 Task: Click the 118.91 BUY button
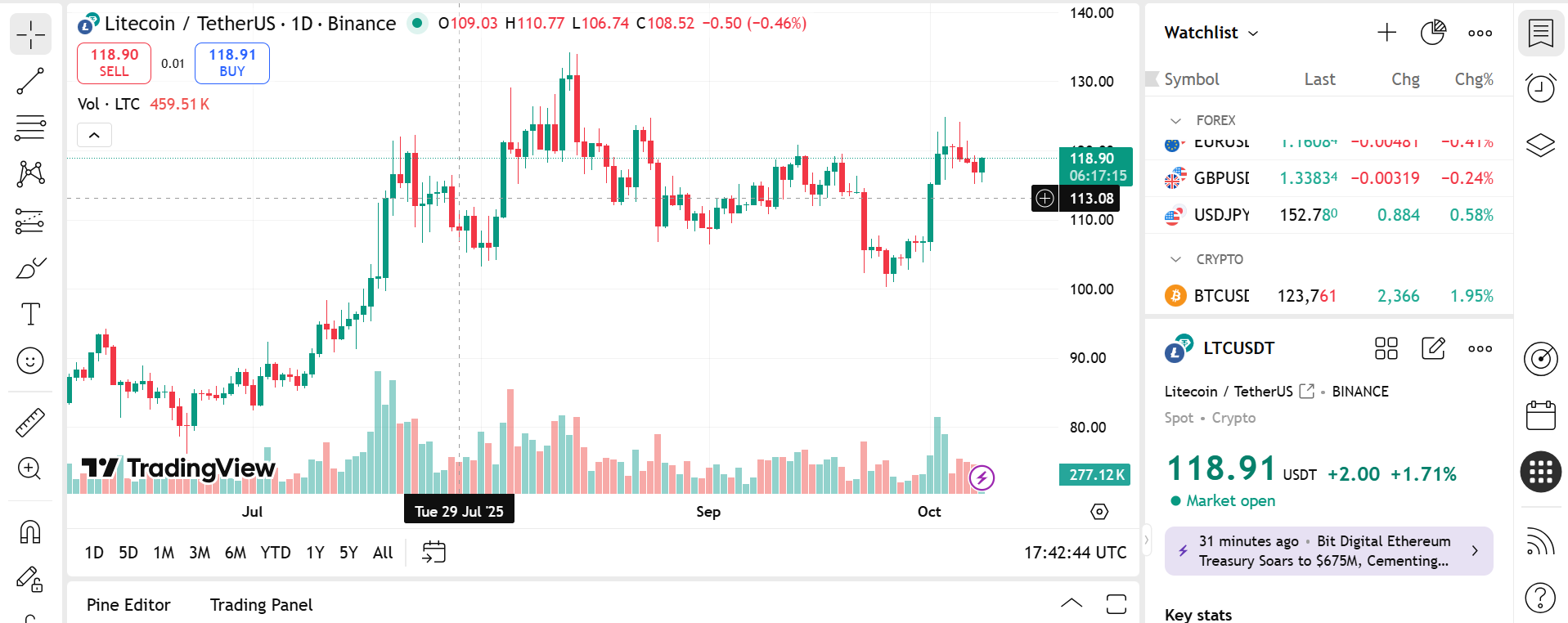pos(232,63)
